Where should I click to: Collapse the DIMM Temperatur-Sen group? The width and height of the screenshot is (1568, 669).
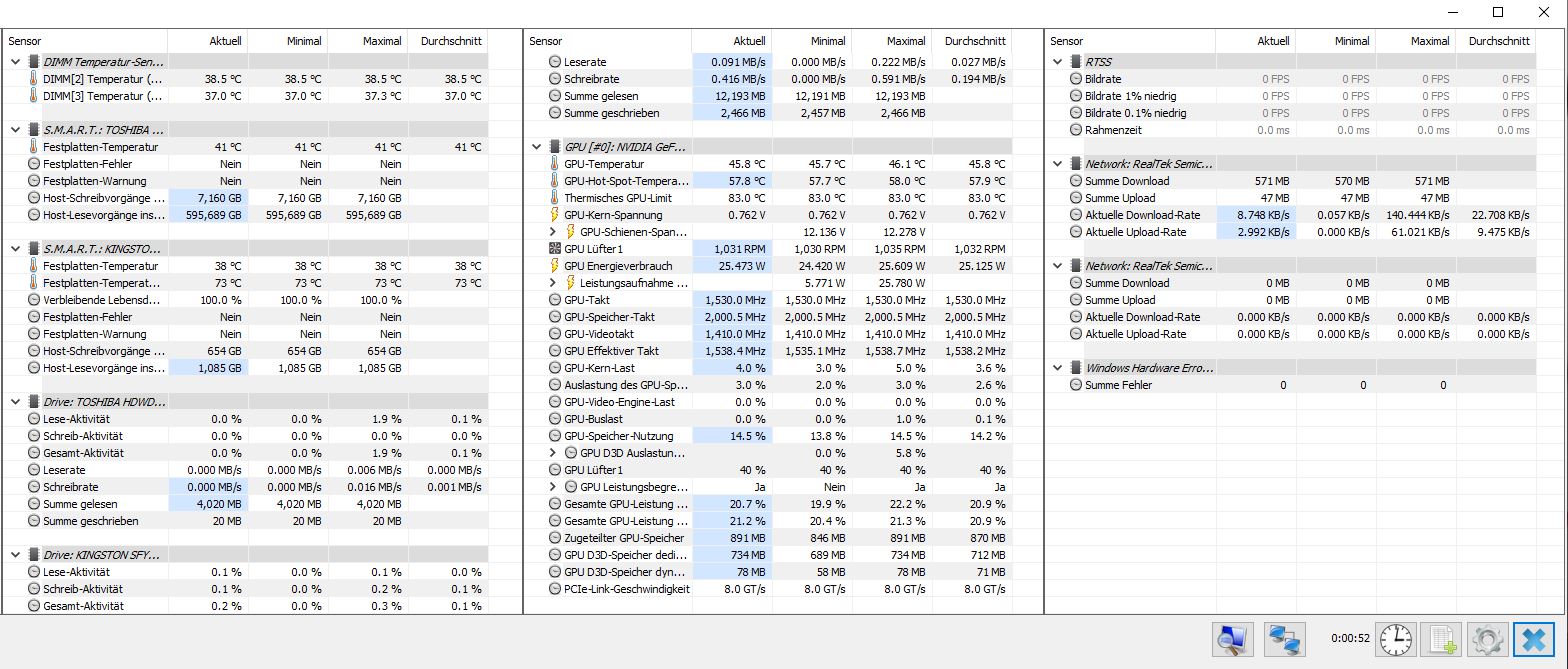[15, 62]
